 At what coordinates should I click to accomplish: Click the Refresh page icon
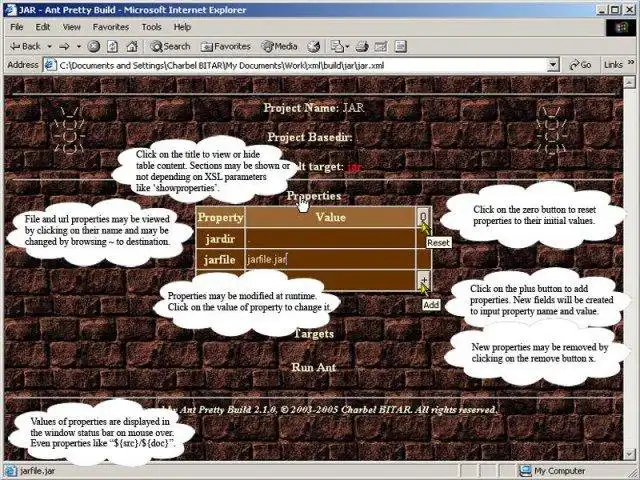coord(113,47)
